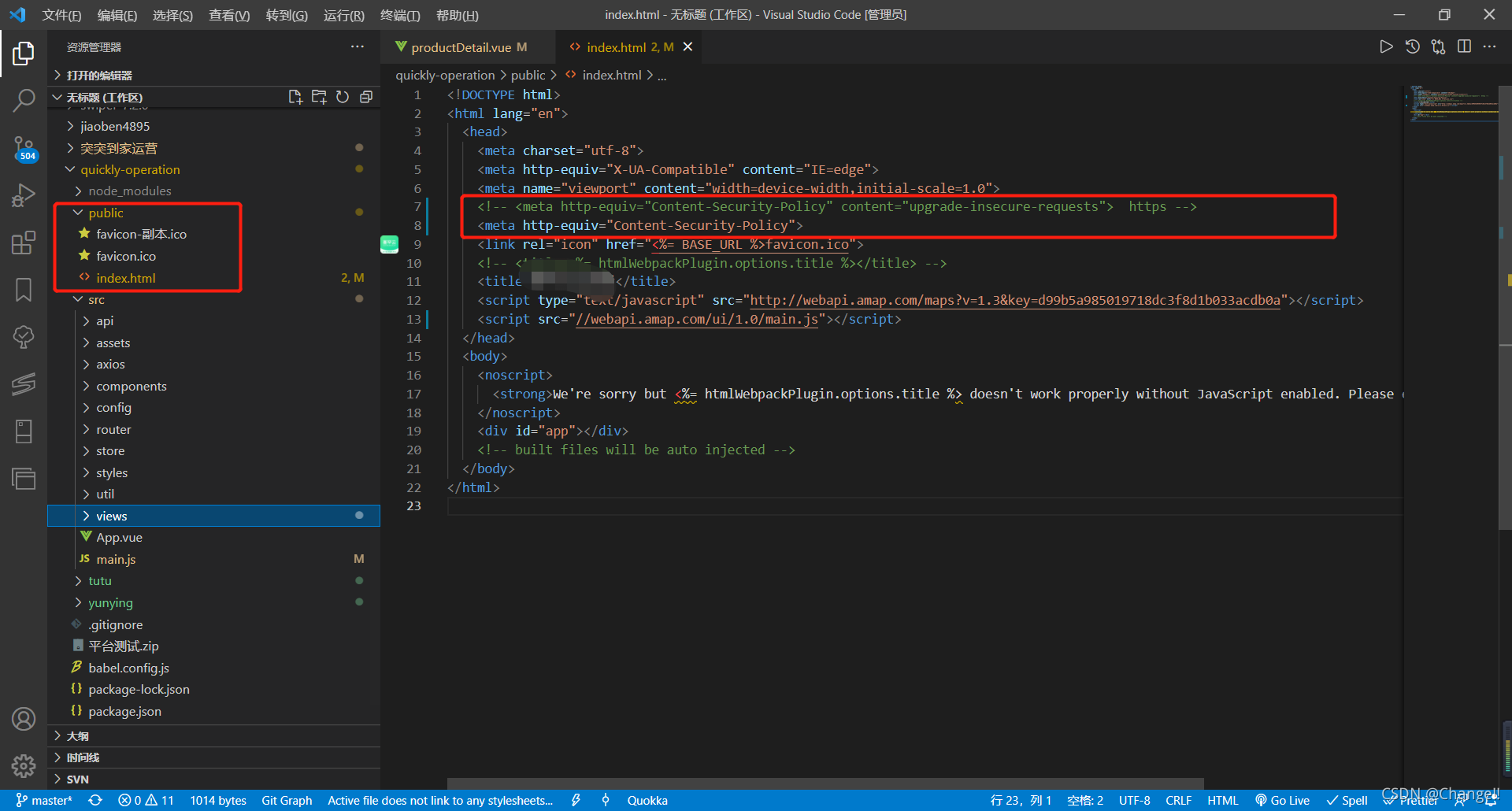Click the Spell checker status item

click(1347, 800)
